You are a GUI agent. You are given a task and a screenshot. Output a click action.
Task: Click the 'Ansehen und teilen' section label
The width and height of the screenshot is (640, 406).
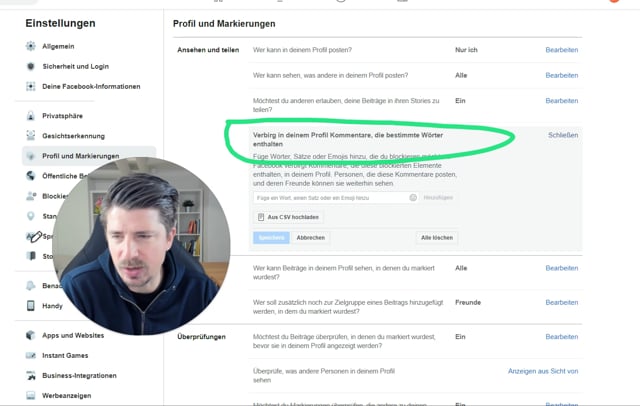(x=208, y=50)
